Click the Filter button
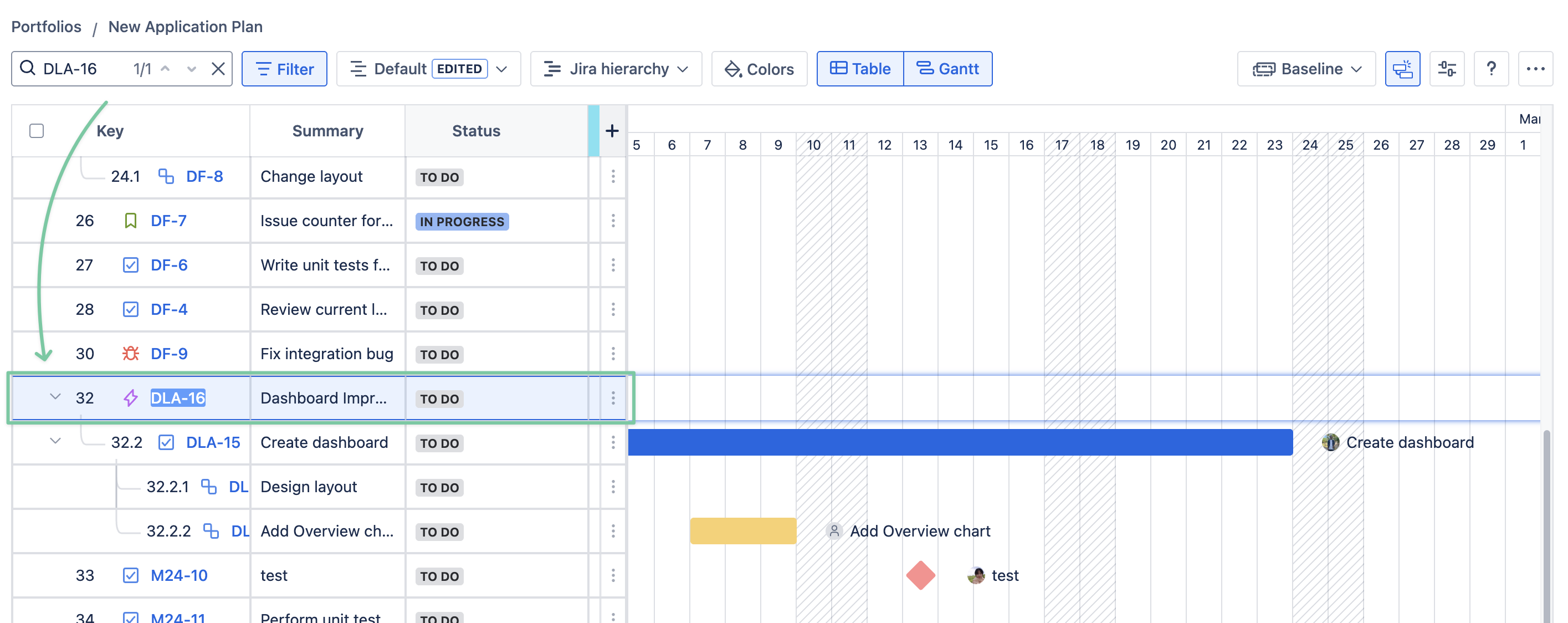1568x623 pixels. pos(284,69)
